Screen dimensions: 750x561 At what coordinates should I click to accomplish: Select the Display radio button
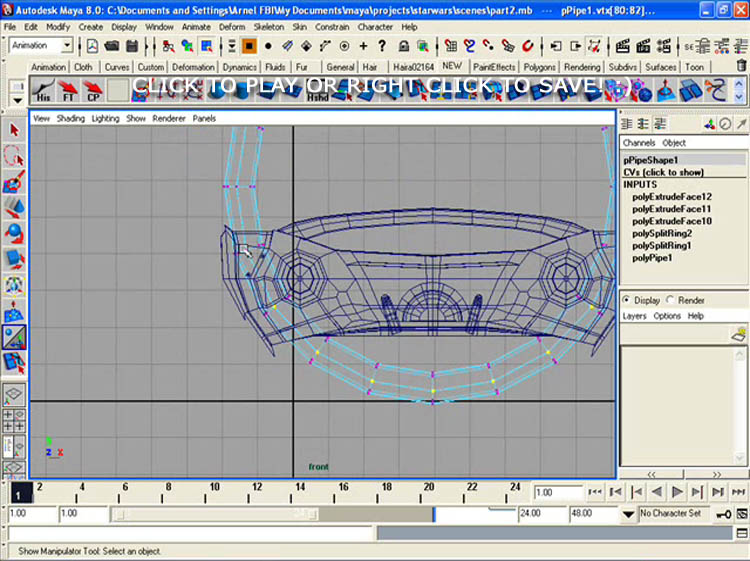(x=627, y=300)
